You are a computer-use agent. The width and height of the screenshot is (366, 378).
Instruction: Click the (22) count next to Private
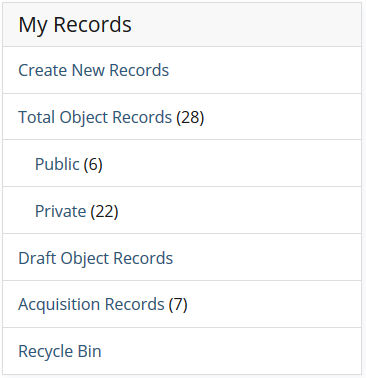(105, 211)
